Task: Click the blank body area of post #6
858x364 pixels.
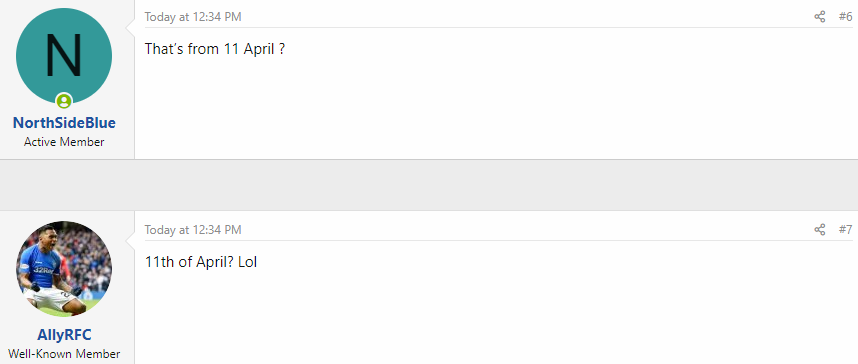Action: coord(496,107)
